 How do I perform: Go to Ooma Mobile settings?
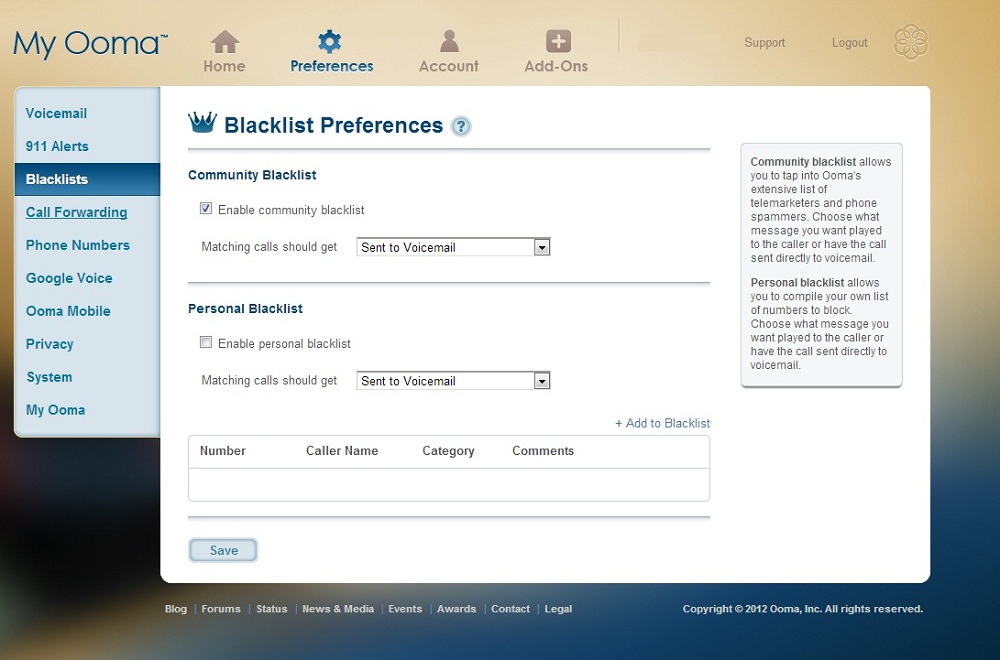coord(68,311)
